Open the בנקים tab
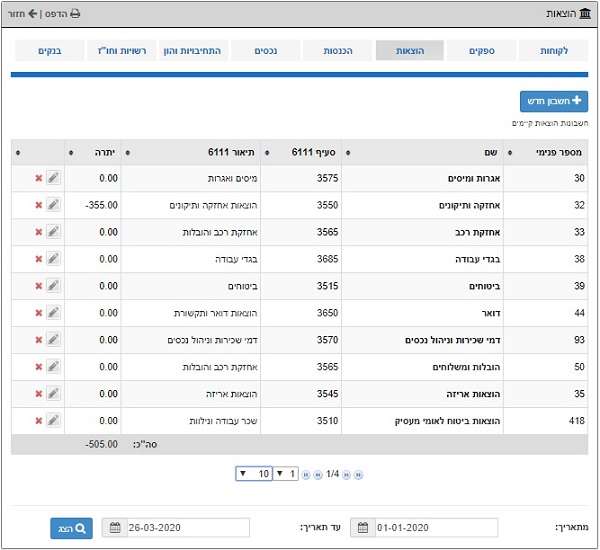 pos(50,51)
